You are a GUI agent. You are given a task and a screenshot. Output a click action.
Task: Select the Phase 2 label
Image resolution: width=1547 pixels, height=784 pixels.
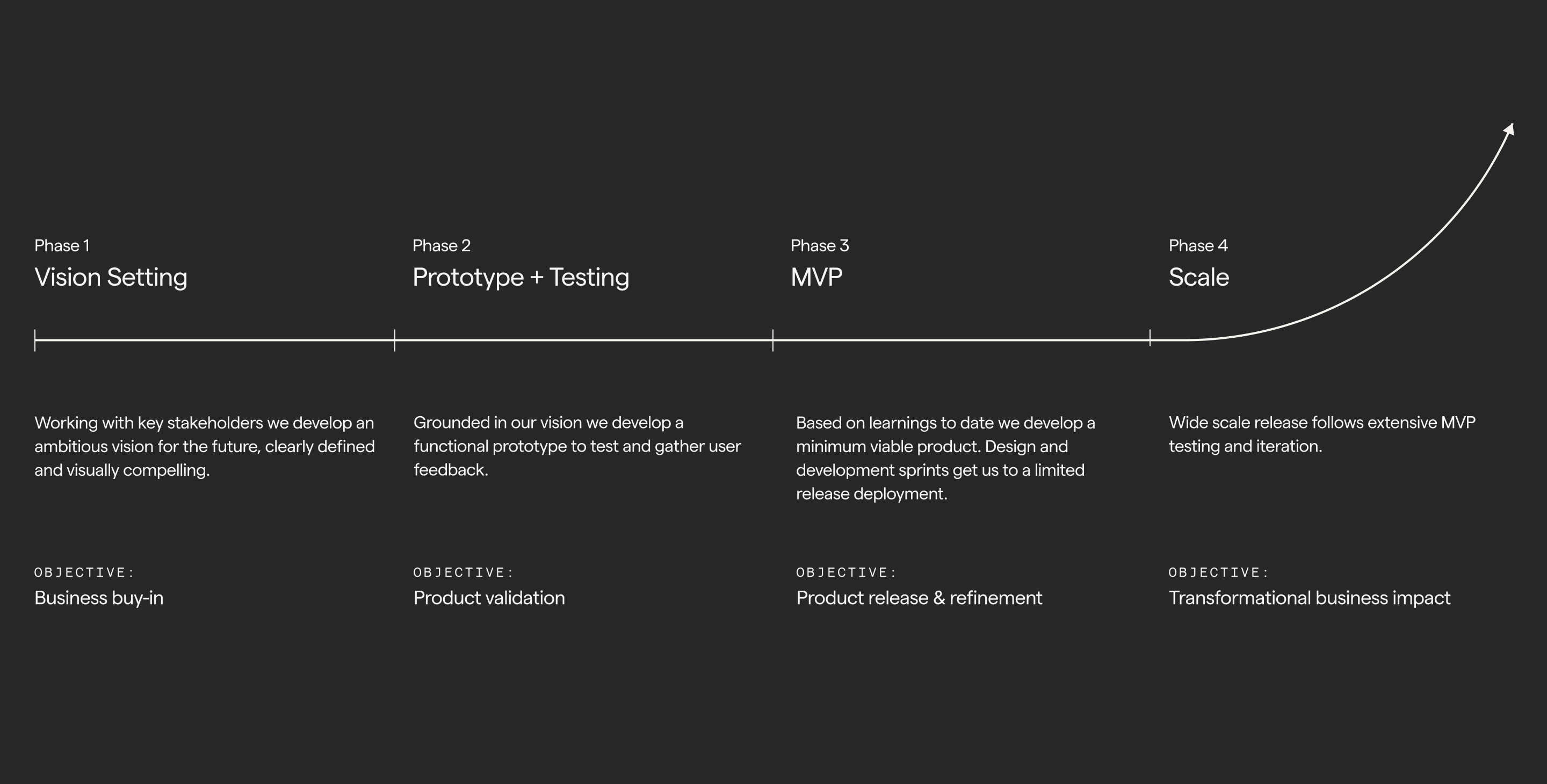tap(442, 246)
